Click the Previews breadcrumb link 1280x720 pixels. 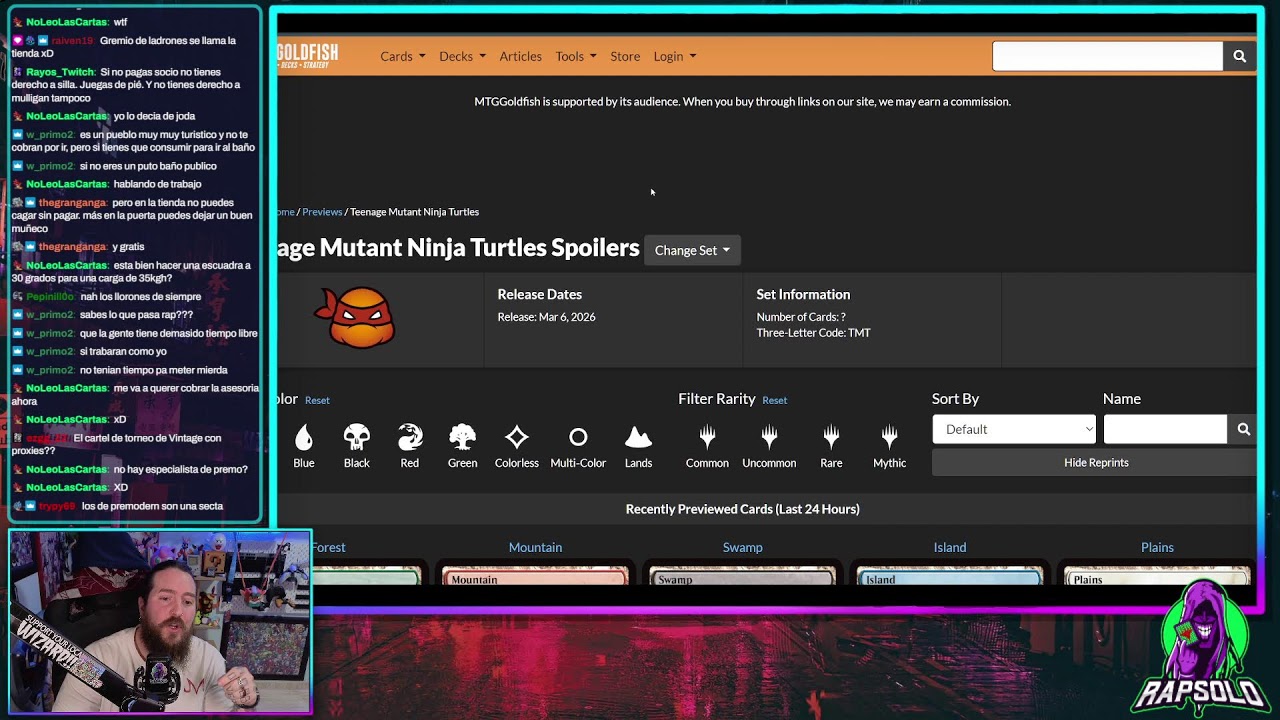[322, 212]
